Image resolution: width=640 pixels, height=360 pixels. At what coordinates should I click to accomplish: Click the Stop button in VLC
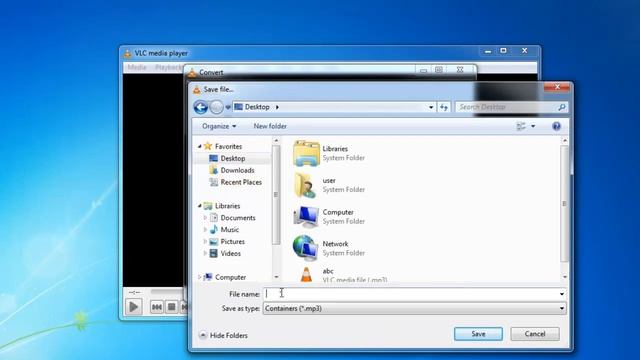coord(171,307)
